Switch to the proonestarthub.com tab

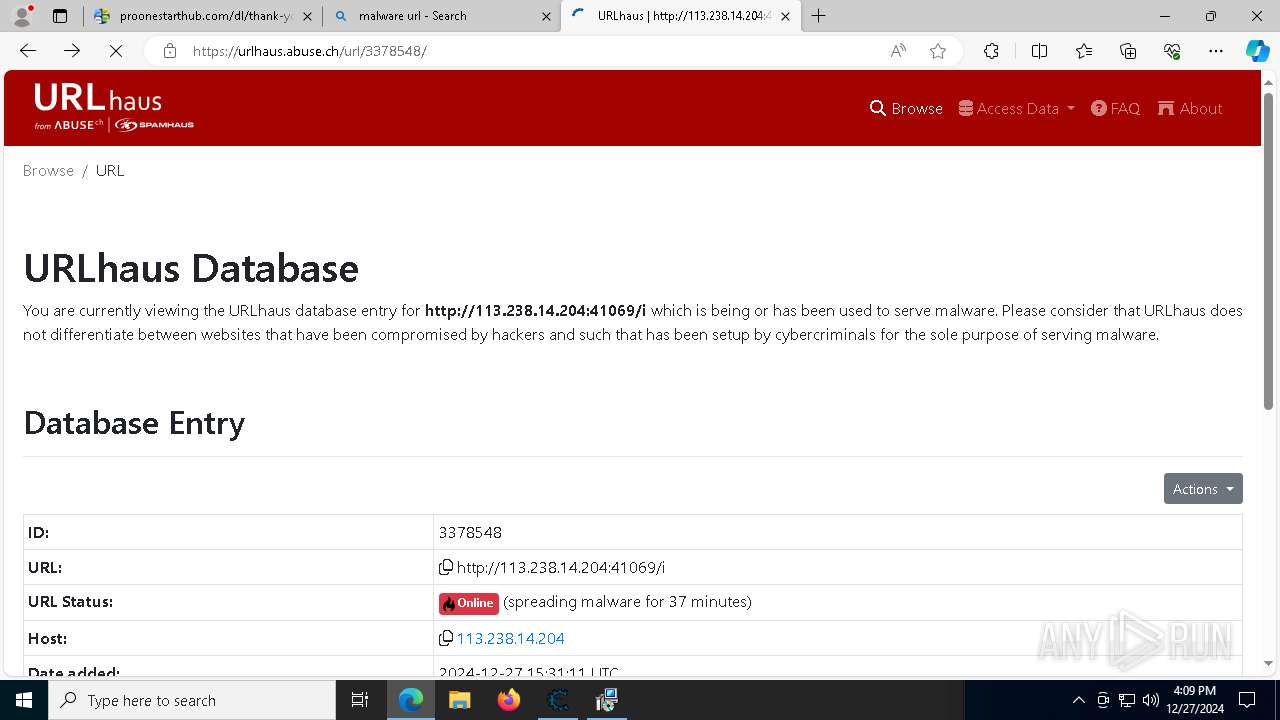pyautogui.click(x=205, y=16)
